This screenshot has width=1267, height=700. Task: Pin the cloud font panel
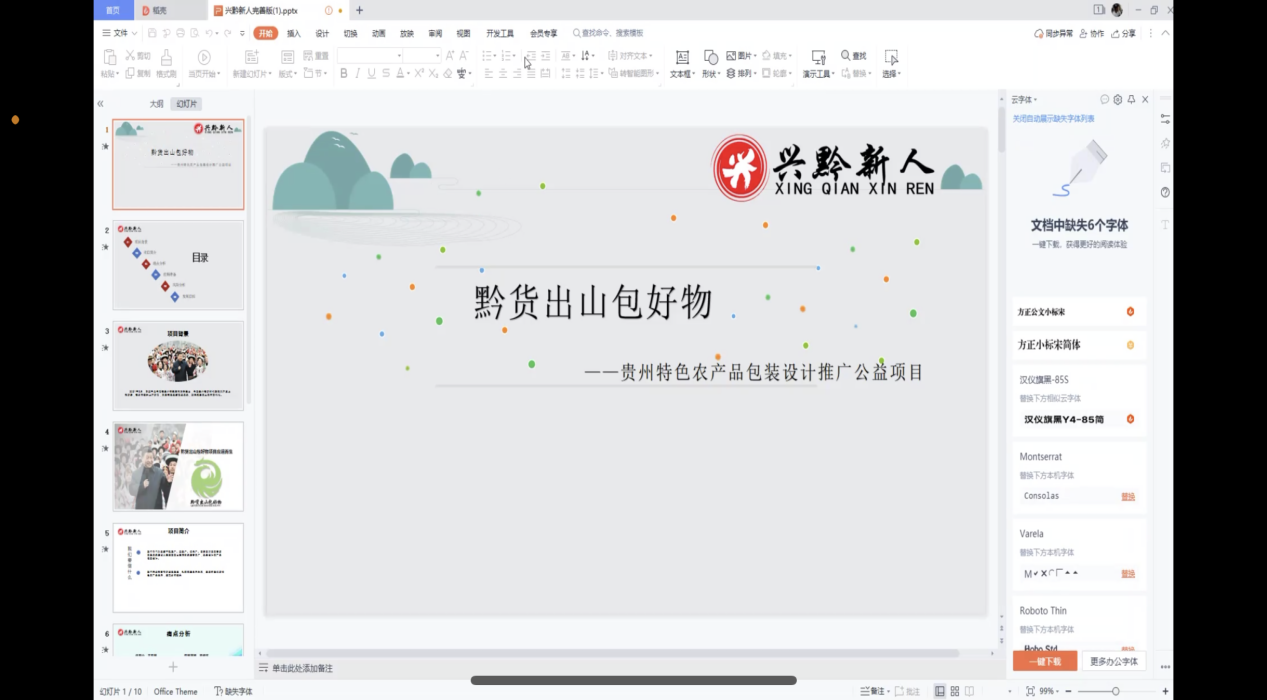(x=1131, y=100)
